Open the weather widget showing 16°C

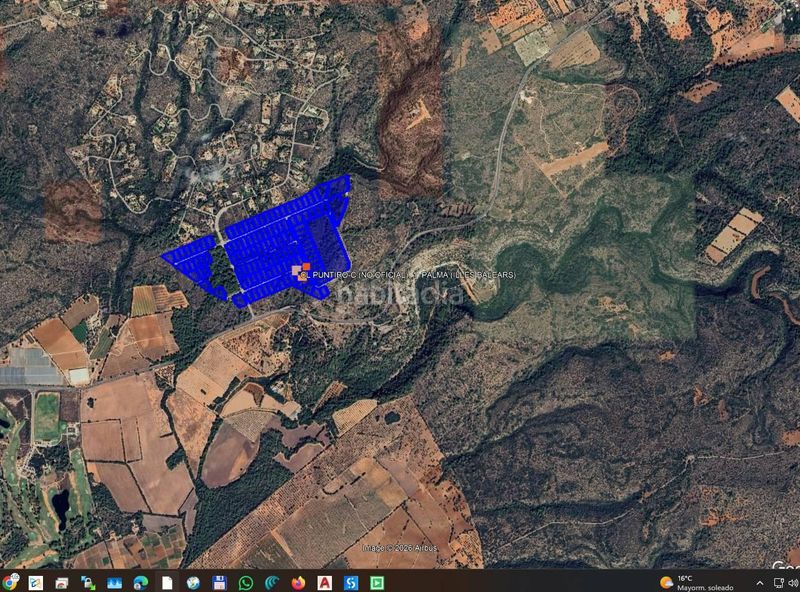(696, 583)
